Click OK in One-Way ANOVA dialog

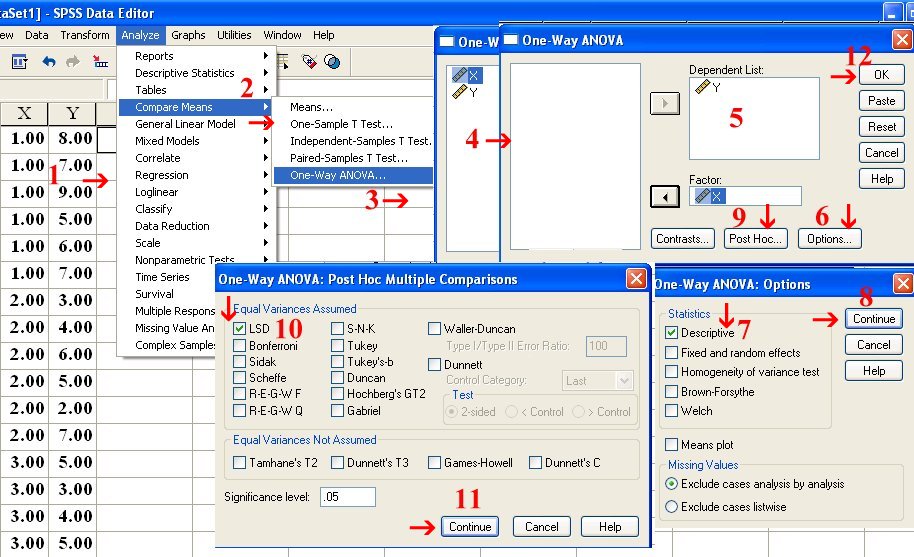pyautogui.click(x=881, y=75)
